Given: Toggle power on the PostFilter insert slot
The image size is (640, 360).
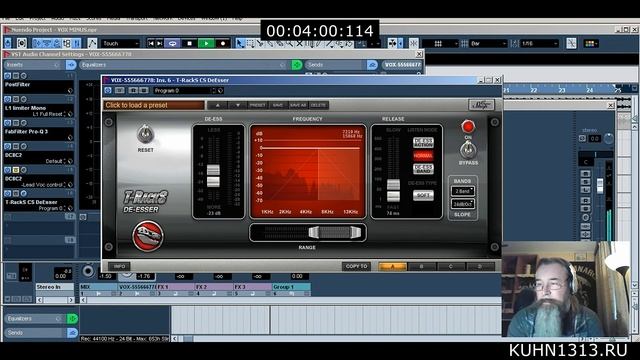Looking at the screenshot, I should (x=7, y=76).
